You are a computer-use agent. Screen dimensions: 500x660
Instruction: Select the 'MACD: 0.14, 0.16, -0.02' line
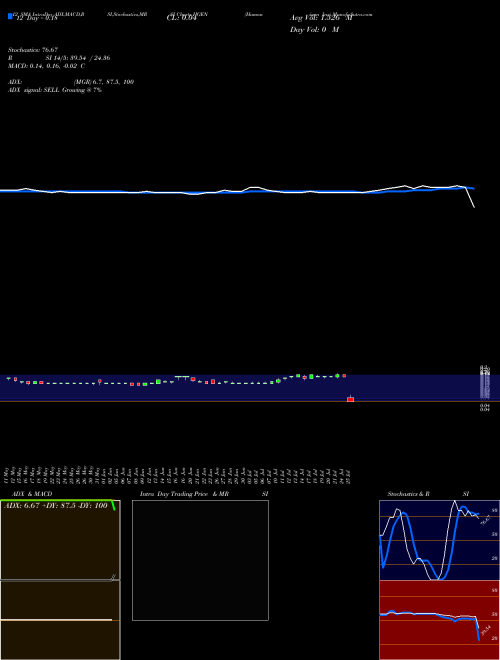46,66
